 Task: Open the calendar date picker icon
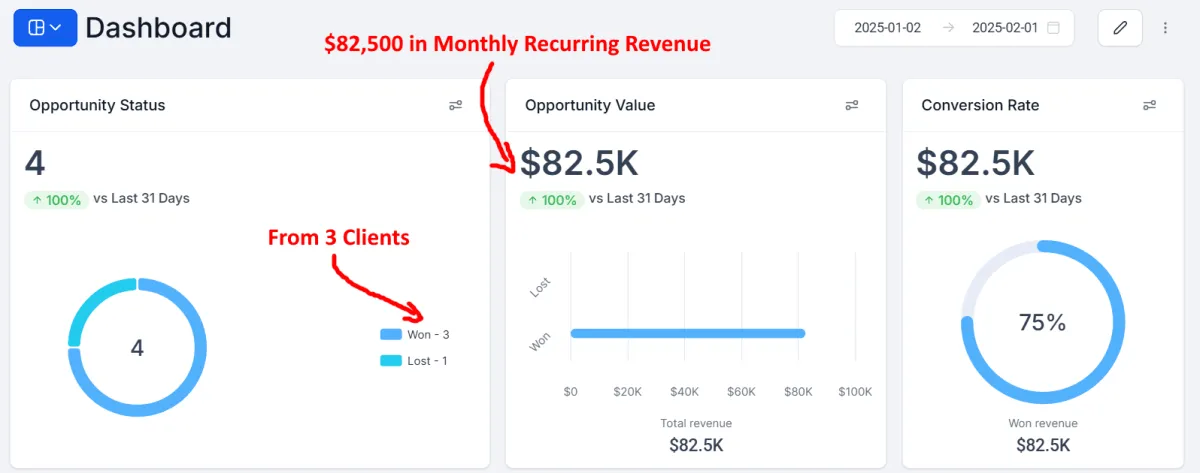coord(1053,28)
